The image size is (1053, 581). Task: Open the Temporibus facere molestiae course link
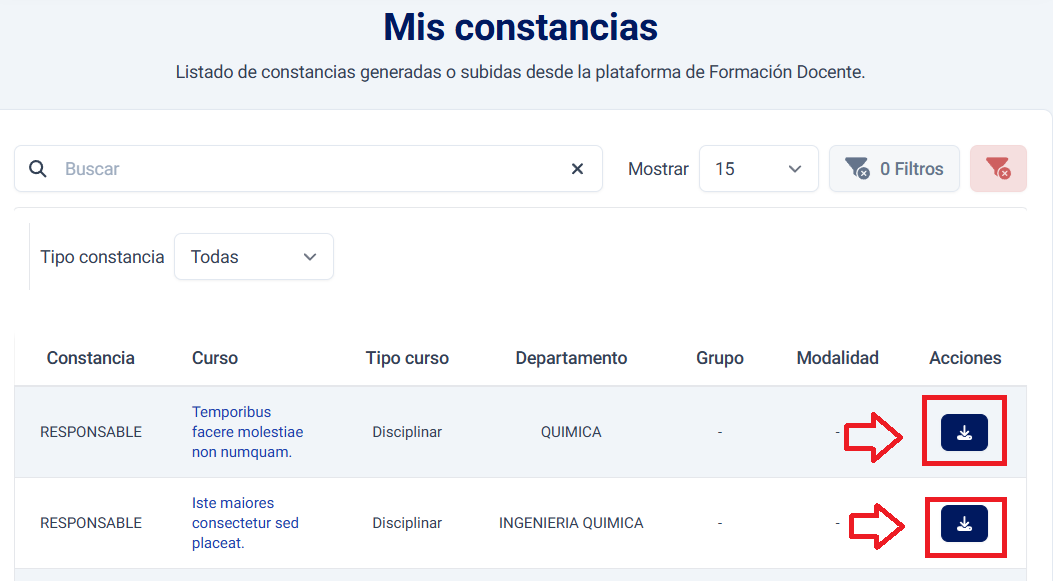pyautogui.click(x=247, y=432)
